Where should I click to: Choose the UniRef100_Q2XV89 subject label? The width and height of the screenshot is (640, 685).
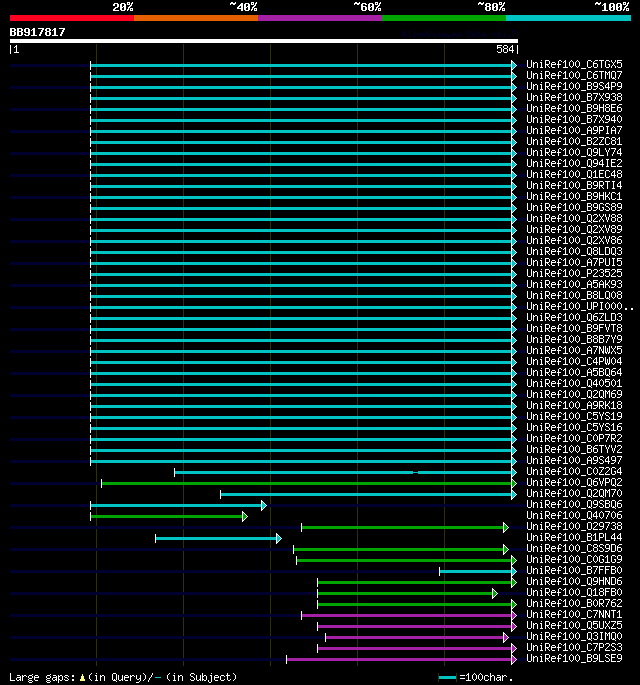tap(574, 229)
